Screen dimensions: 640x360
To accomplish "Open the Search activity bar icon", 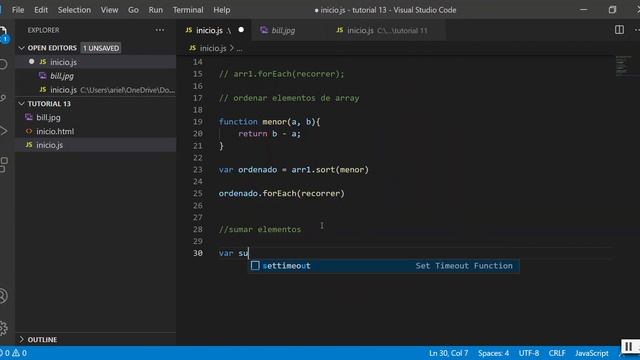I will tap(3, 64).
